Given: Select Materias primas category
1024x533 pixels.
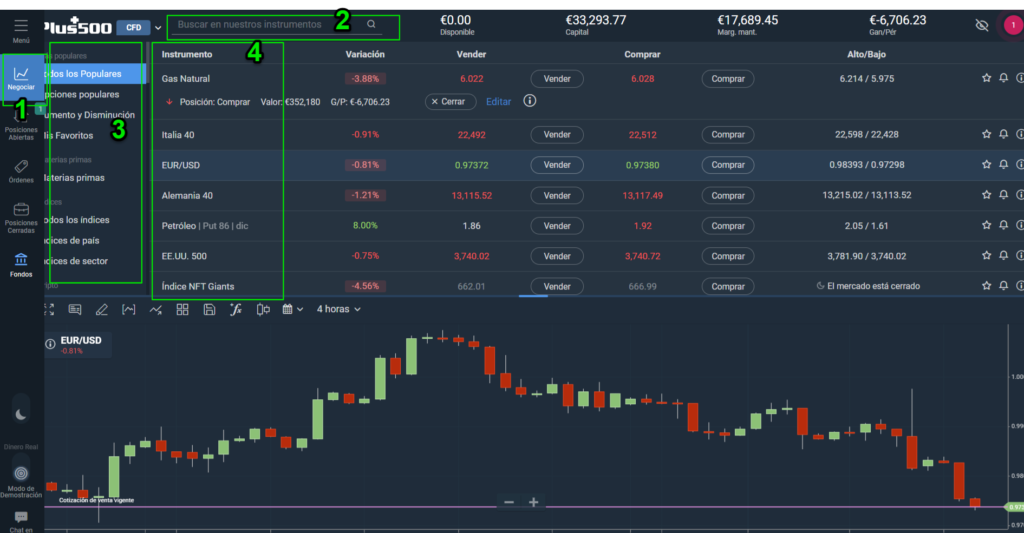Looking at the screenshot, I should pos(74,178).
